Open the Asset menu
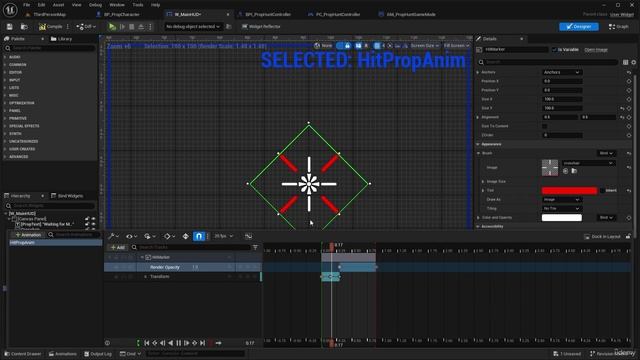This screenshot has height=360, width=640. click(x=58, y=5)
